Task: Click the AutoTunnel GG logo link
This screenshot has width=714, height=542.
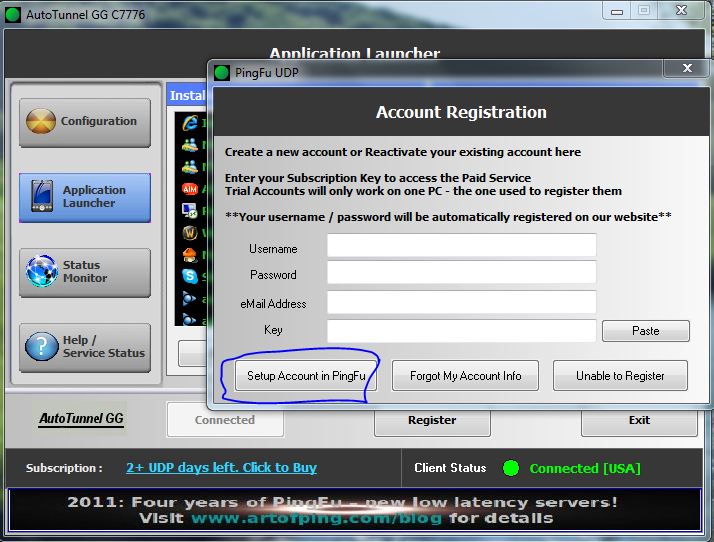Action: coord(81,419)
